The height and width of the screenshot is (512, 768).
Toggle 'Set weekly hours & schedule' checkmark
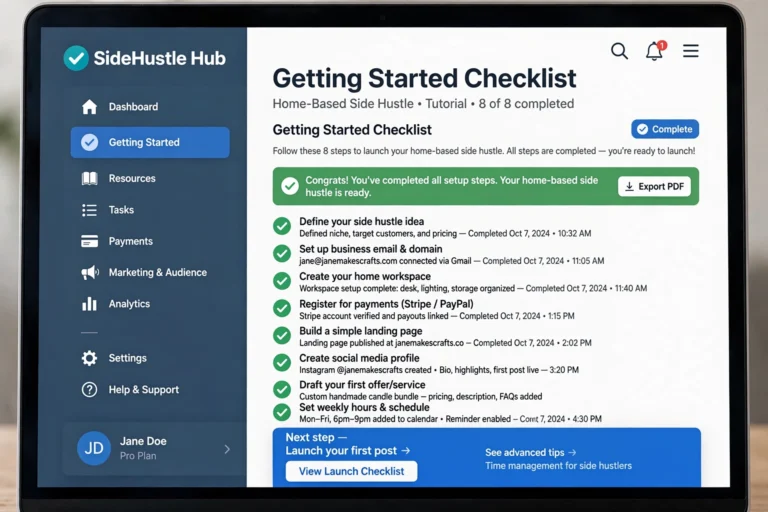pyautogui.click(x=282, y=412)
